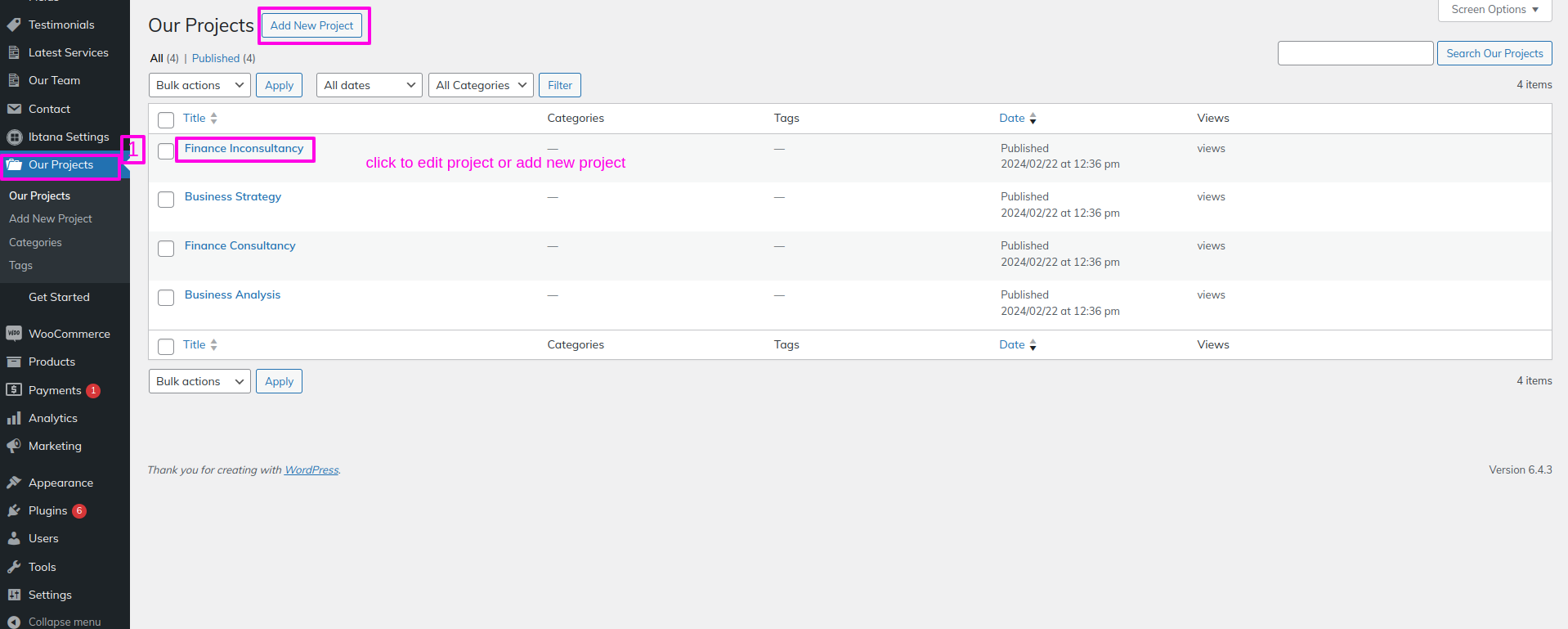The height and width of the screenshot is (629, 1568).
Task: Toggle the select-all checkbox in table header
Action: click(166, 120)
